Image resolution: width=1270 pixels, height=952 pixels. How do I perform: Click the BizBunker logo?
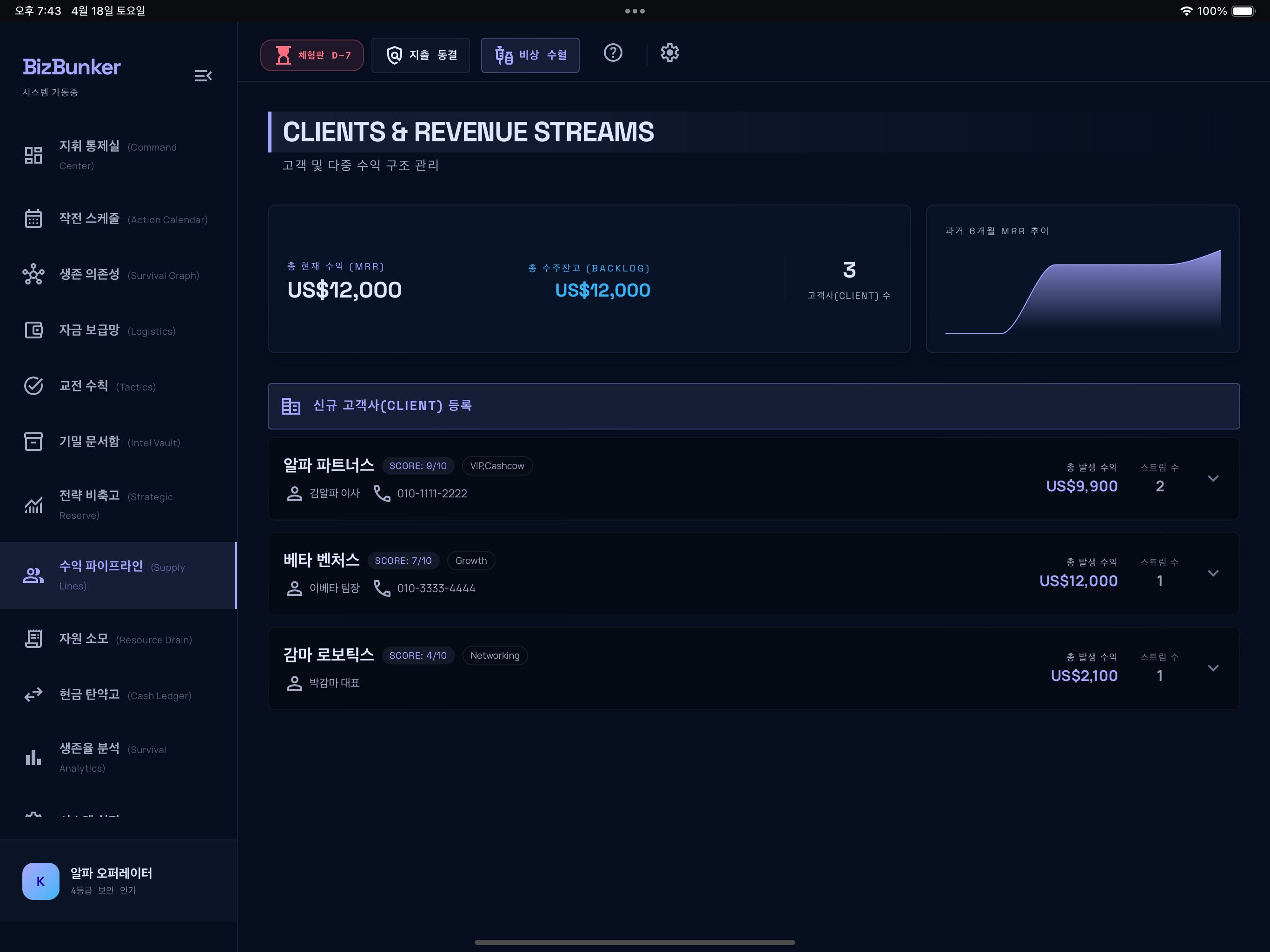(72, 67)
